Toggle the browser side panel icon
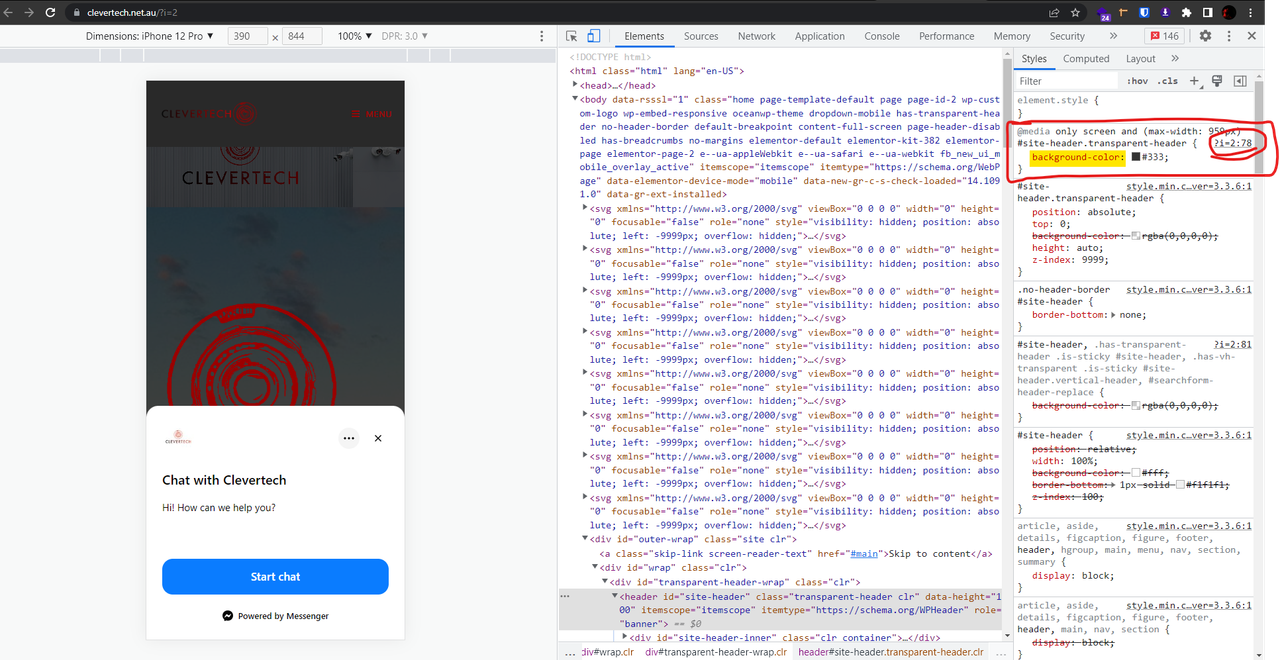 click(1207, 12)
